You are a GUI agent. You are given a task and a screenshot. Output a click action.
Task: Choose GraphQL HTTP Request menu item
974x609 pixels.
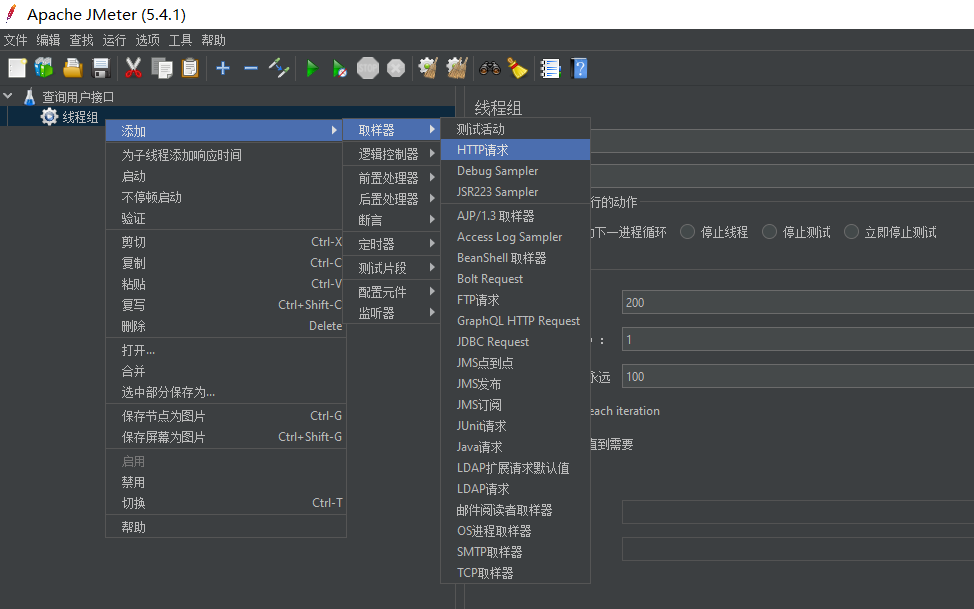515,321
